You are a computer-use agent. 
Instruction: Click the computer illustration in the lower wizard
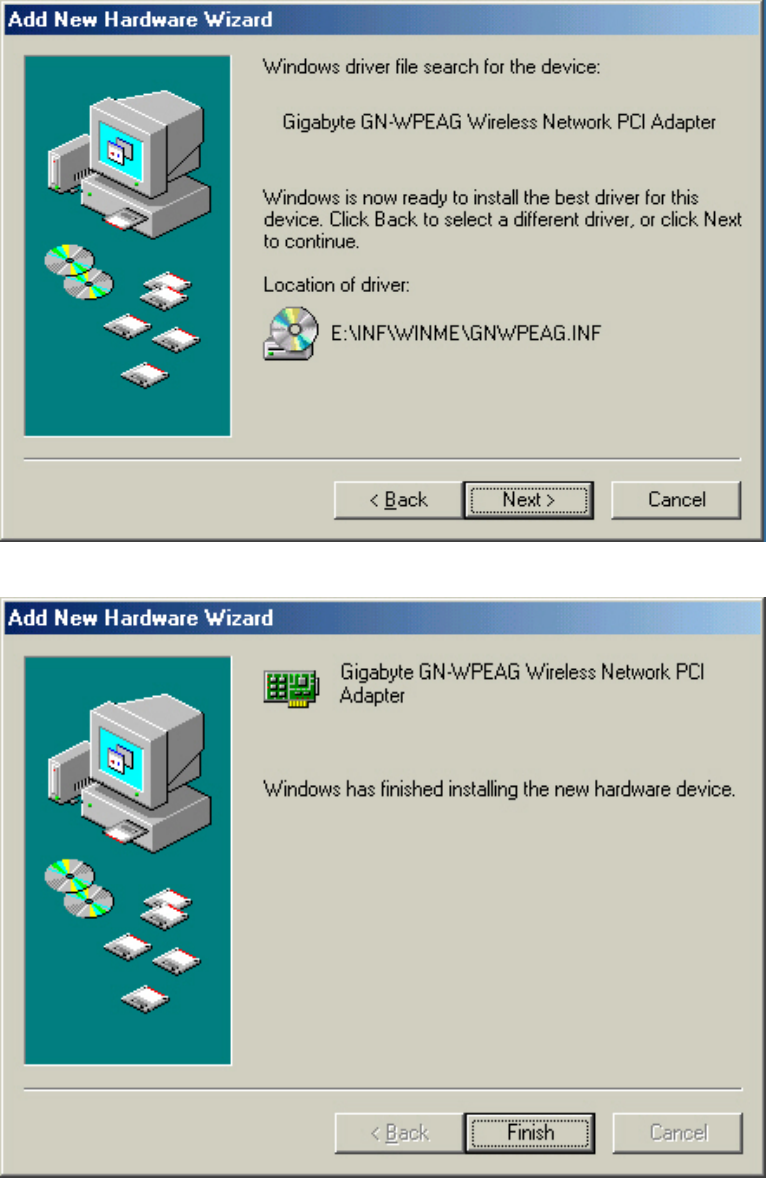coord(129,775)
